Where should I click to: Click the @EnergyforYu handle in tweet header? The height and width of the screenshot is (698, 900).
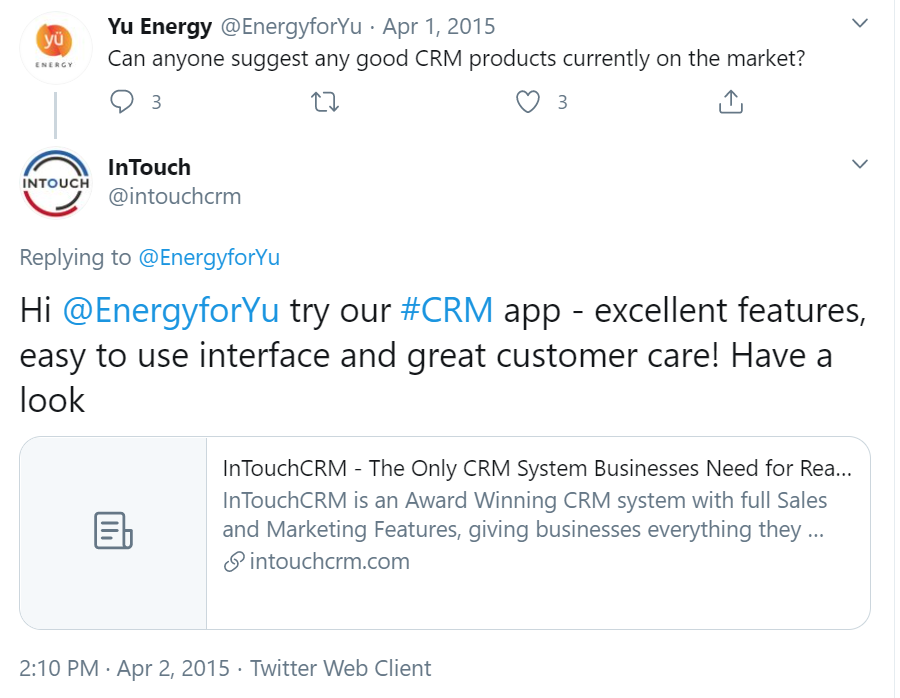pos(290,26)
